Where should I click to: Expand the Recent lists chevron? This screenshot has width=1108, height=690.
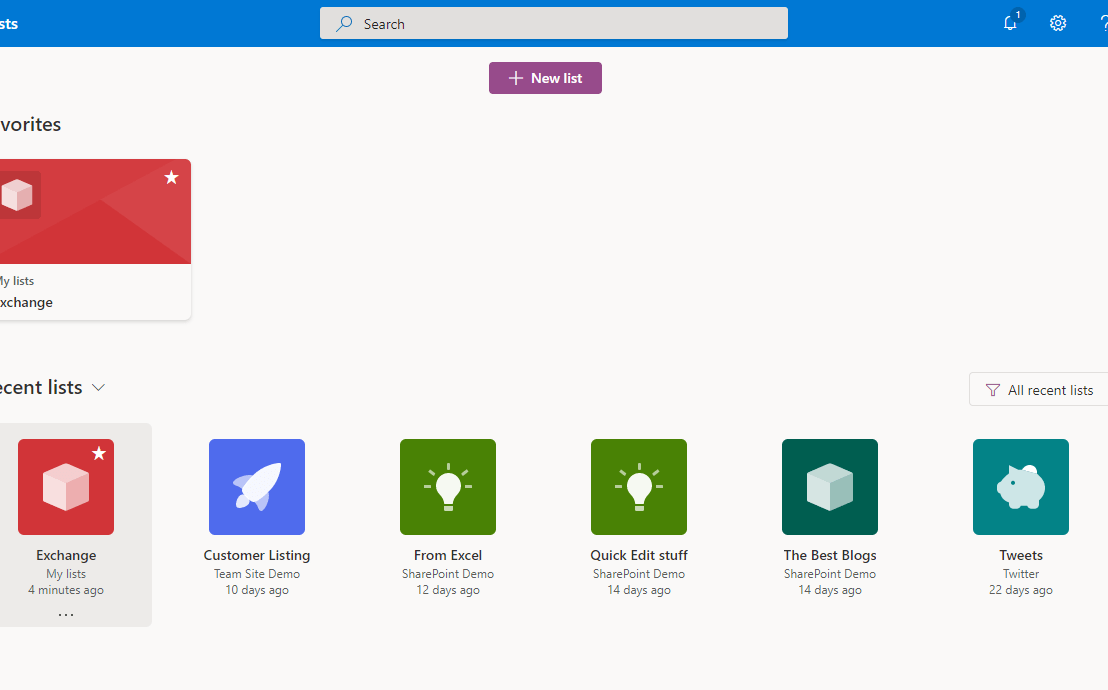98,387
